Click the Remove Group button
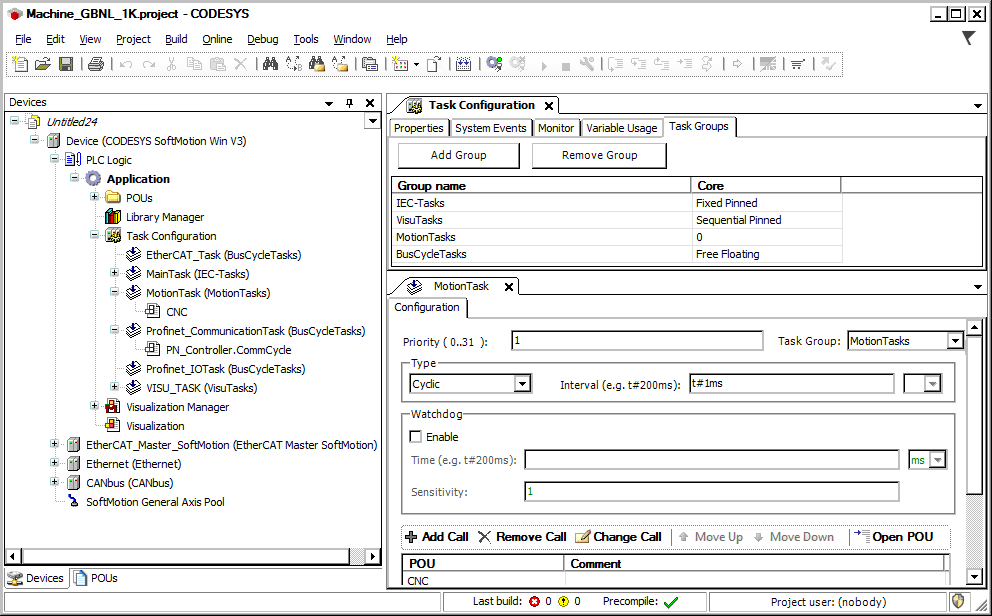This screenshot has width=992, height=616. [x=599, y=156]
